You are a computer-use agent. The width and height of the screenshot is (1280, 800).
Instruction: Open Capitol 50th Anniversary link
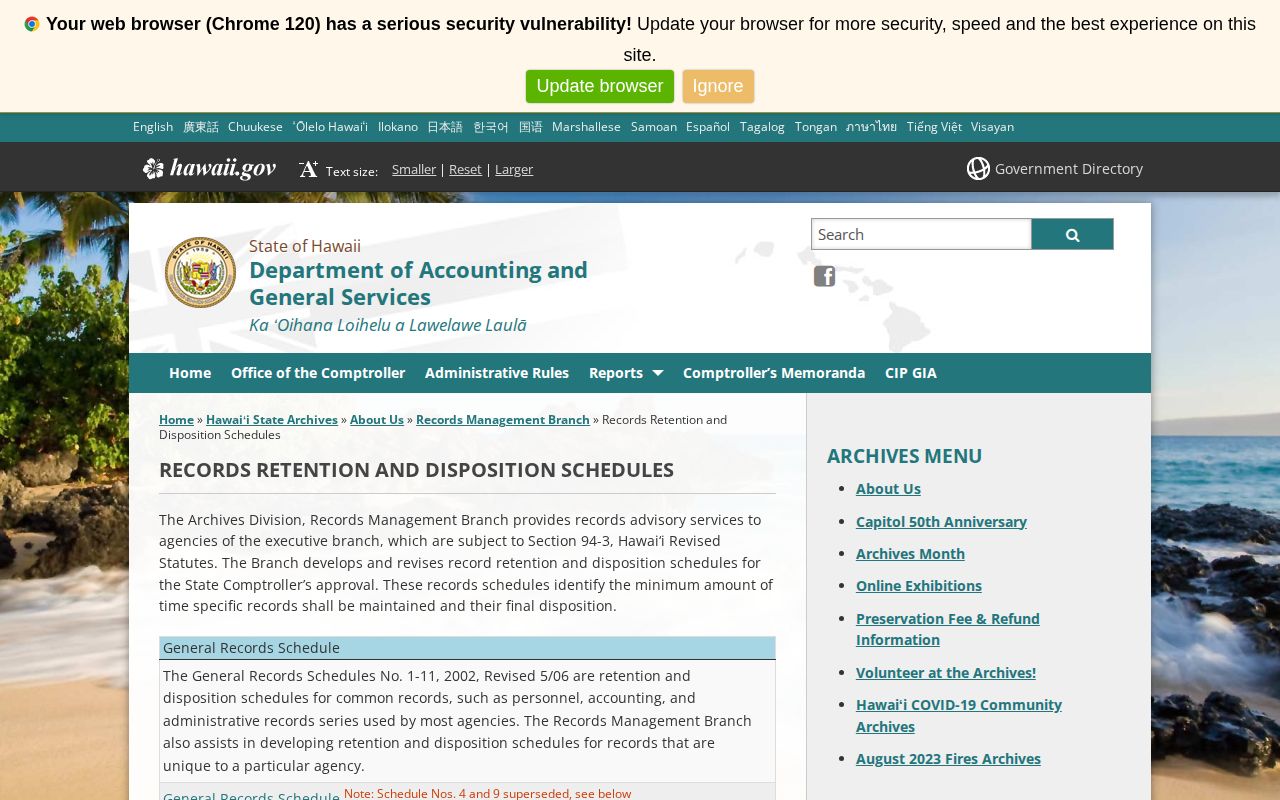(941, 521)
